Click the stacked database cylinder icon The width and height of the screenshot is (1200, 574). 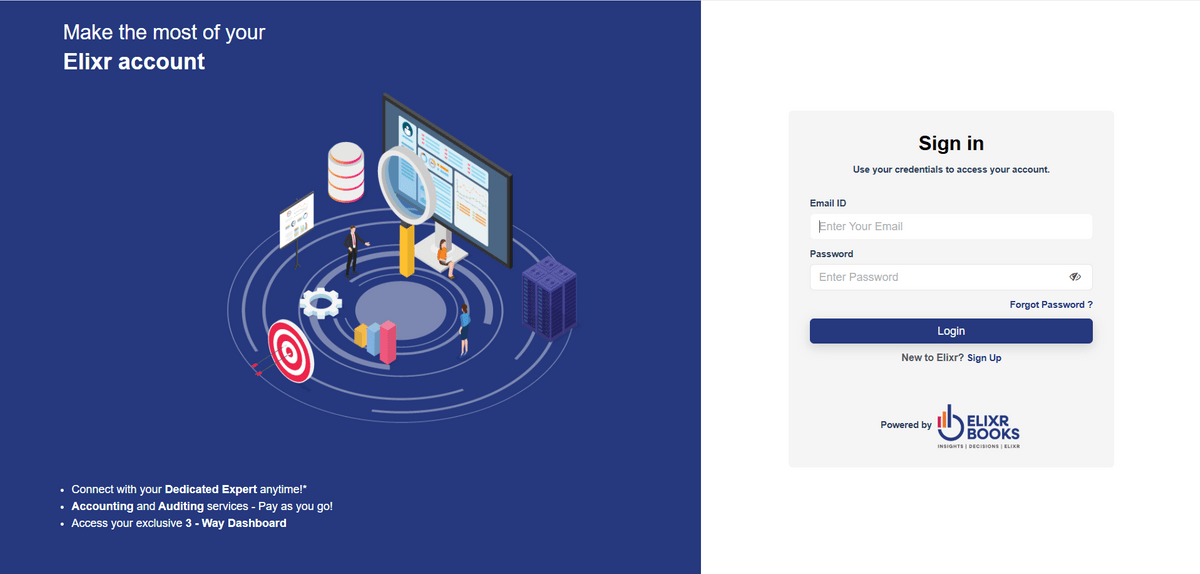pos(345,172)
